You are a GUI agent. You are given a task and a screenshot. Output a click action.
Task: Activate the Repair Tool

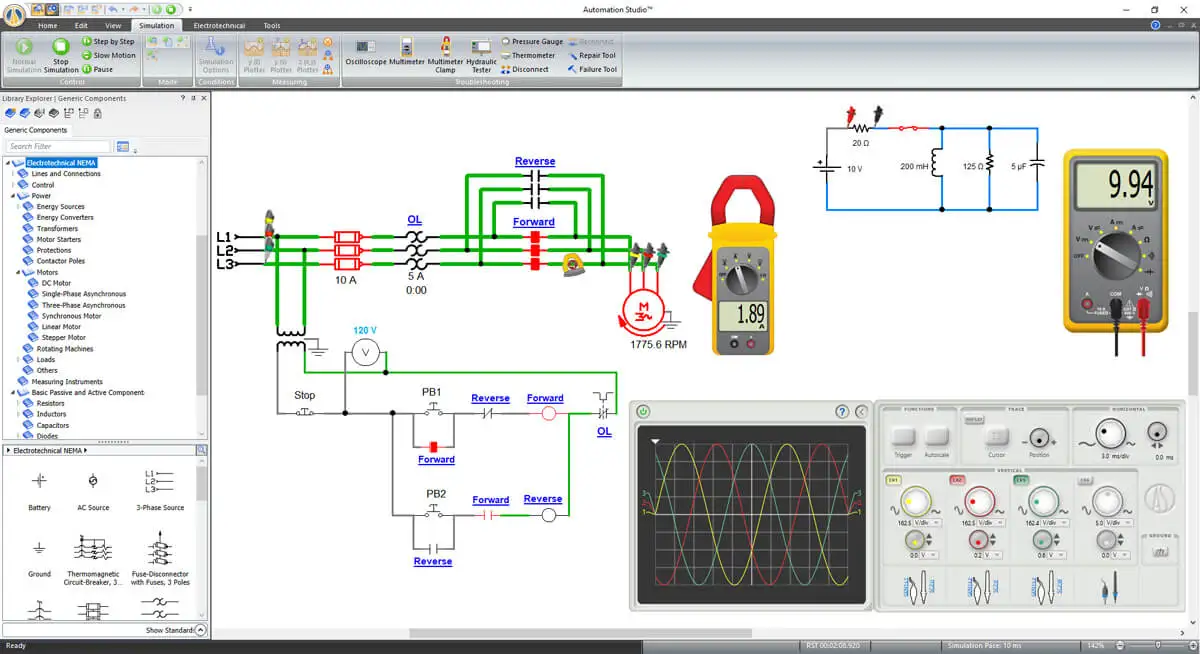click(591, 56)
